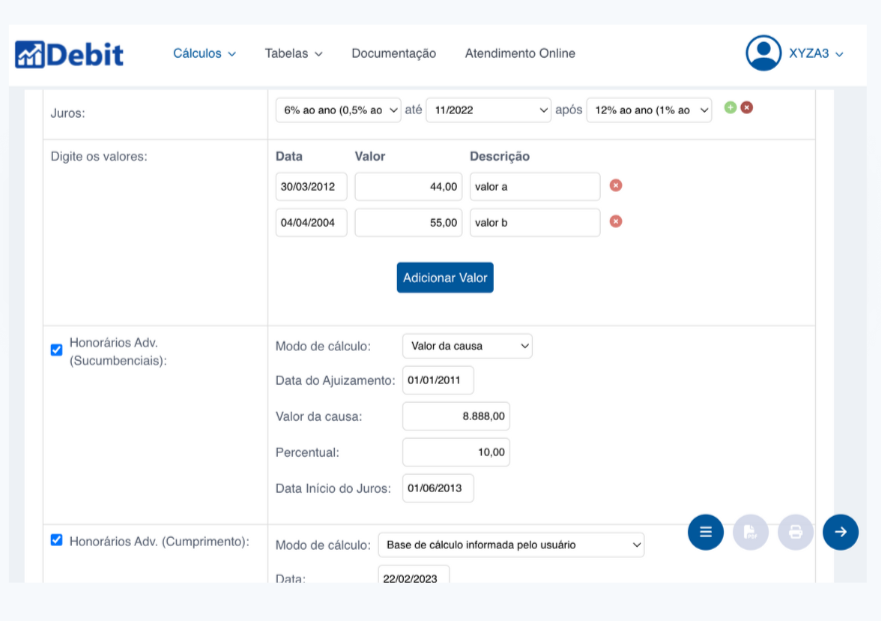881x621 pixels.
Task: Expand the 11/2022 date dropdown
Action: coord(488,110)
